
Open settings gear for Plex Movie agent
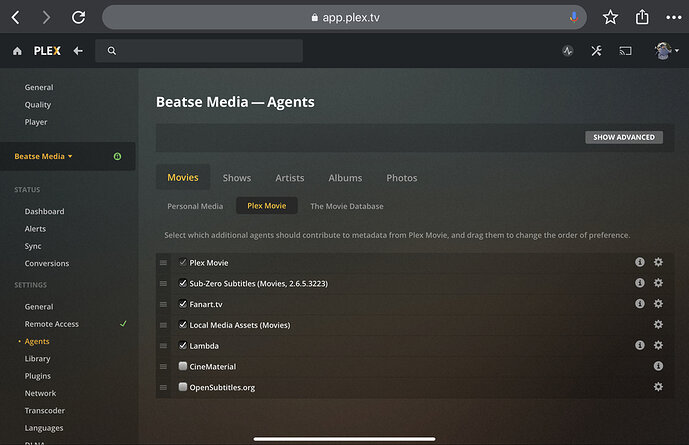(x=658, y=262)
